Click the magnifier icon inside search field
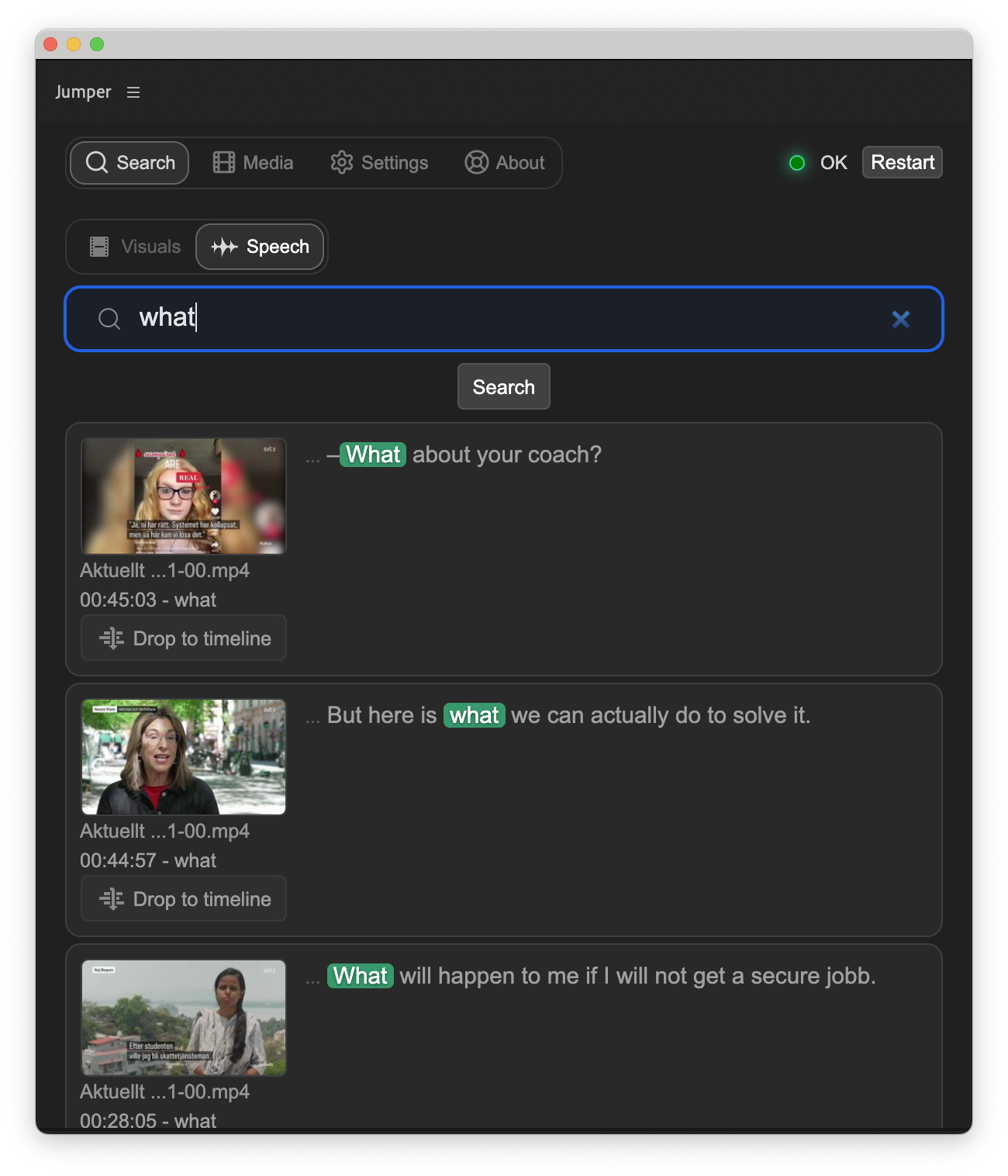 (x=109, y=319)
